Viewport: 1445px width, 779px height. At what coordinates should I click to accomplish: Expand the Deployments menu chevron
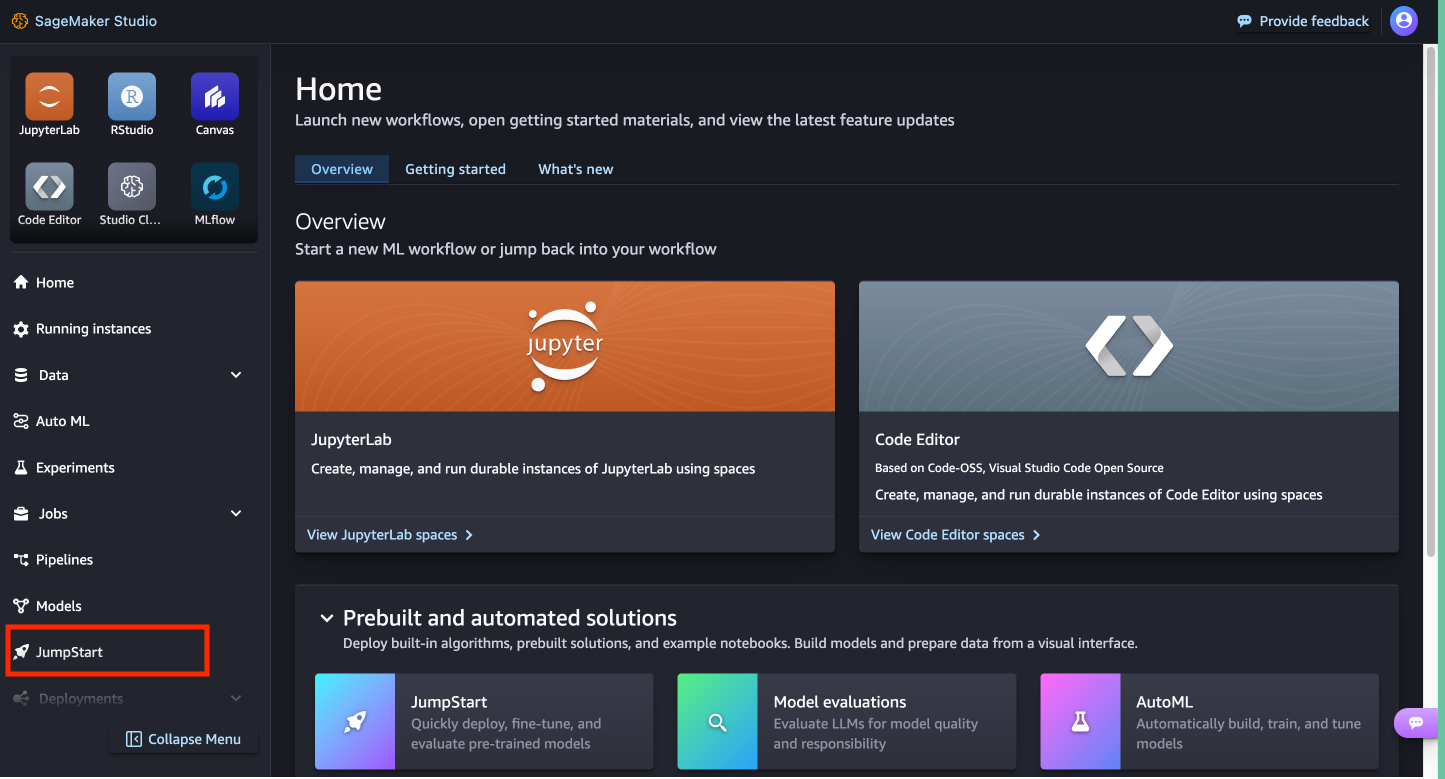pyautogui.click(x=236, y=698)
